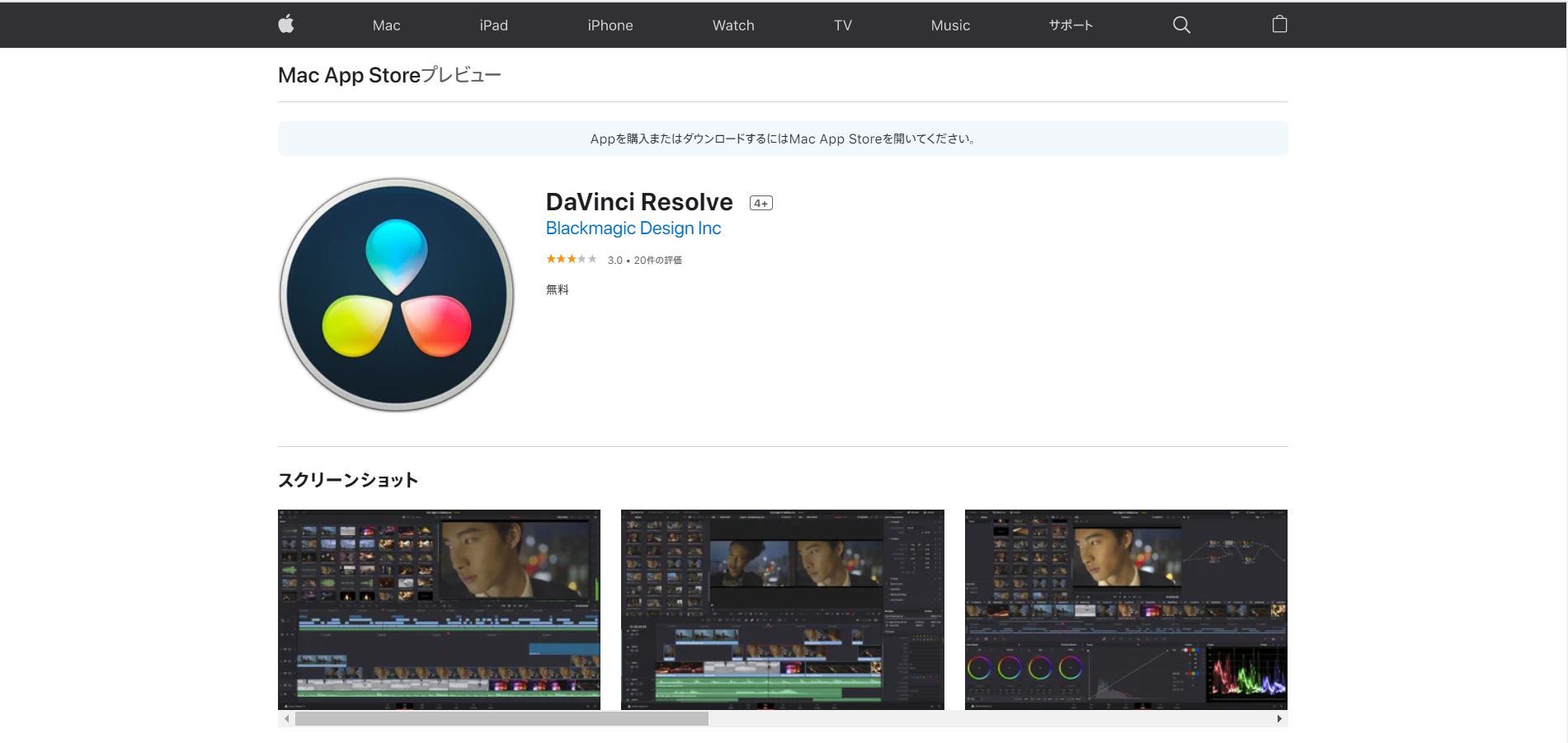1568x743 pixels.
Task: Click the horizontal screenshot scrollbar thumb
Action: [x=501, y=719]
